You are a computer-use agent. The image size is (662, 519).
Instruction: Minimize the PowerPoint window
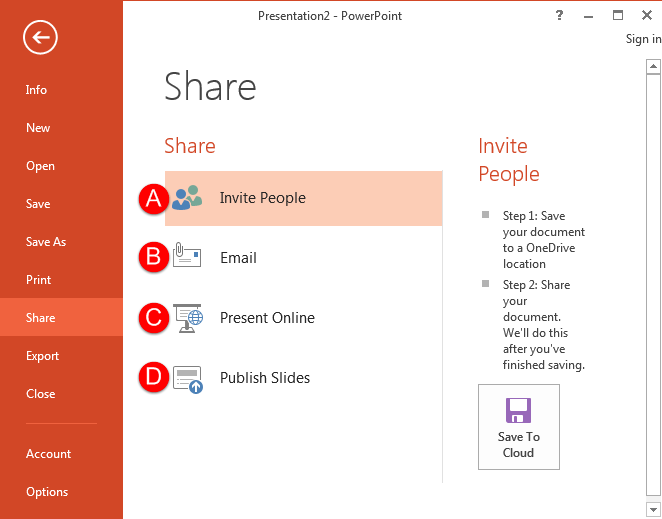point(589,16)
